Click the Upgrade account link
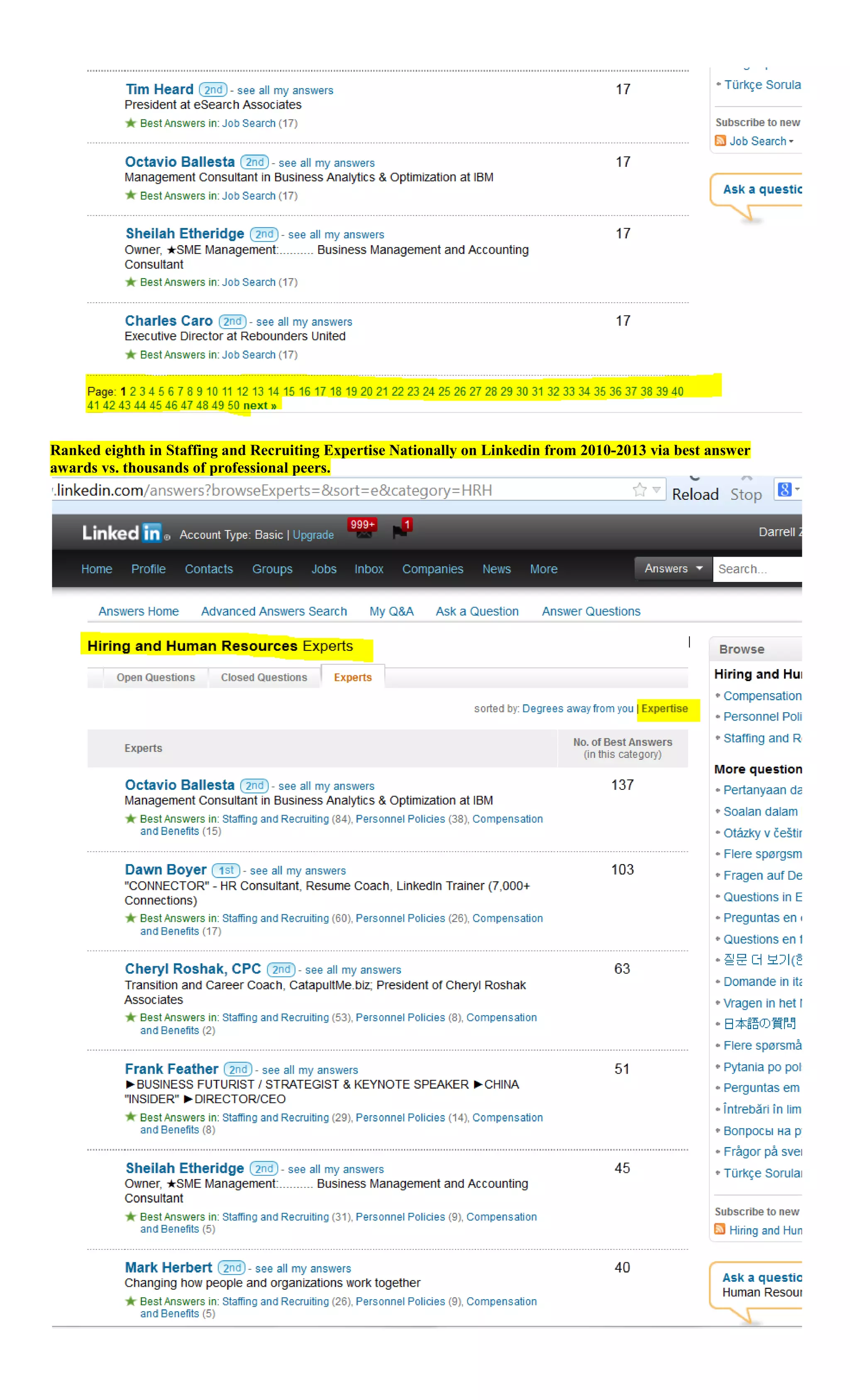Screen dimensions: 850x1400 pos(313,535)
